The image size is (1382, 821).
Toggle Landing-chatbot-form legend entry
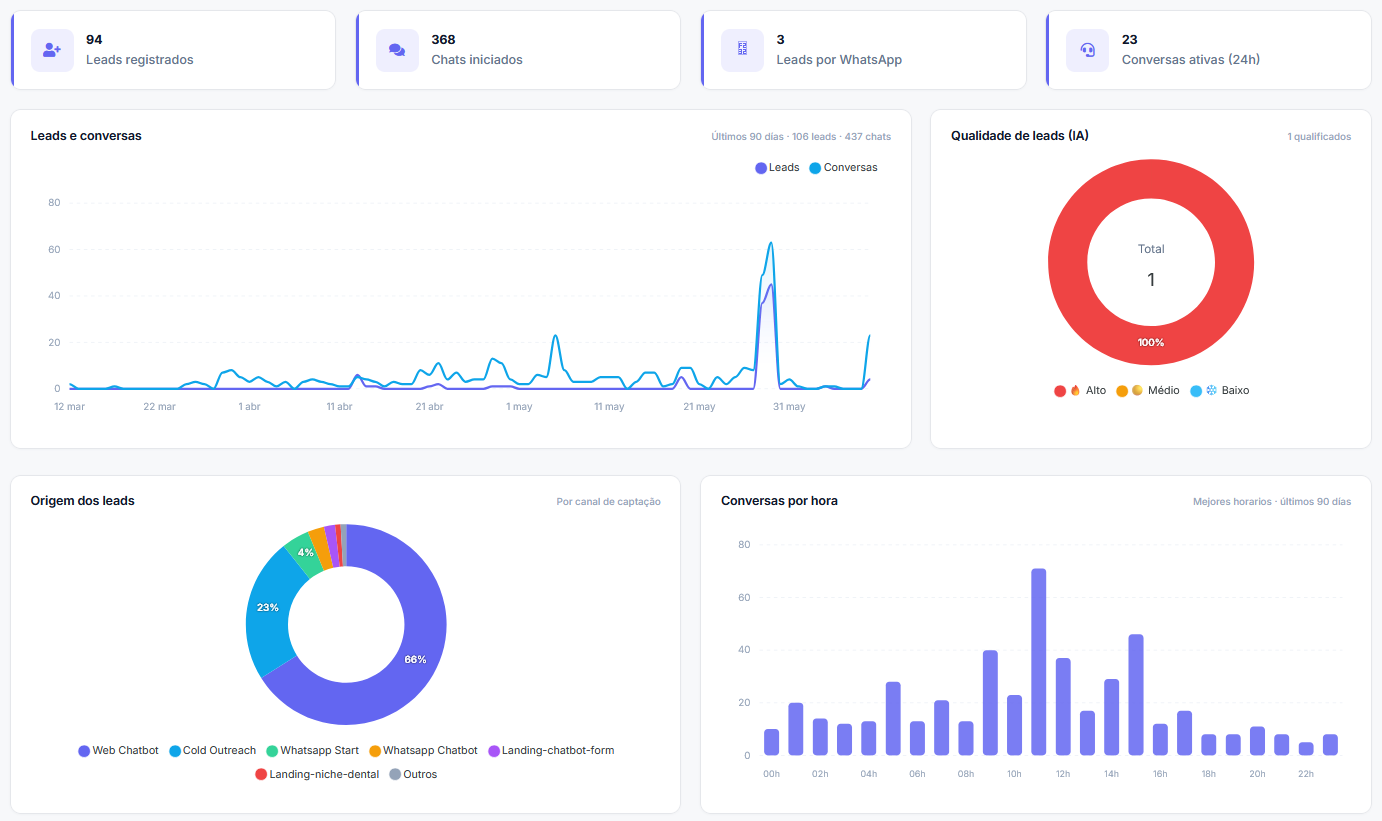551,751
